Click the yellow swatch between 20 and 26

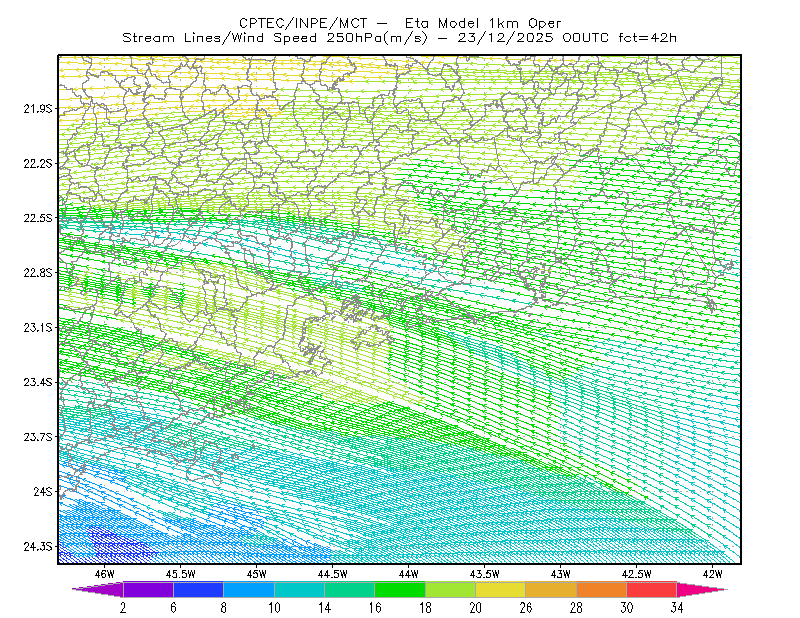point(501,589)
